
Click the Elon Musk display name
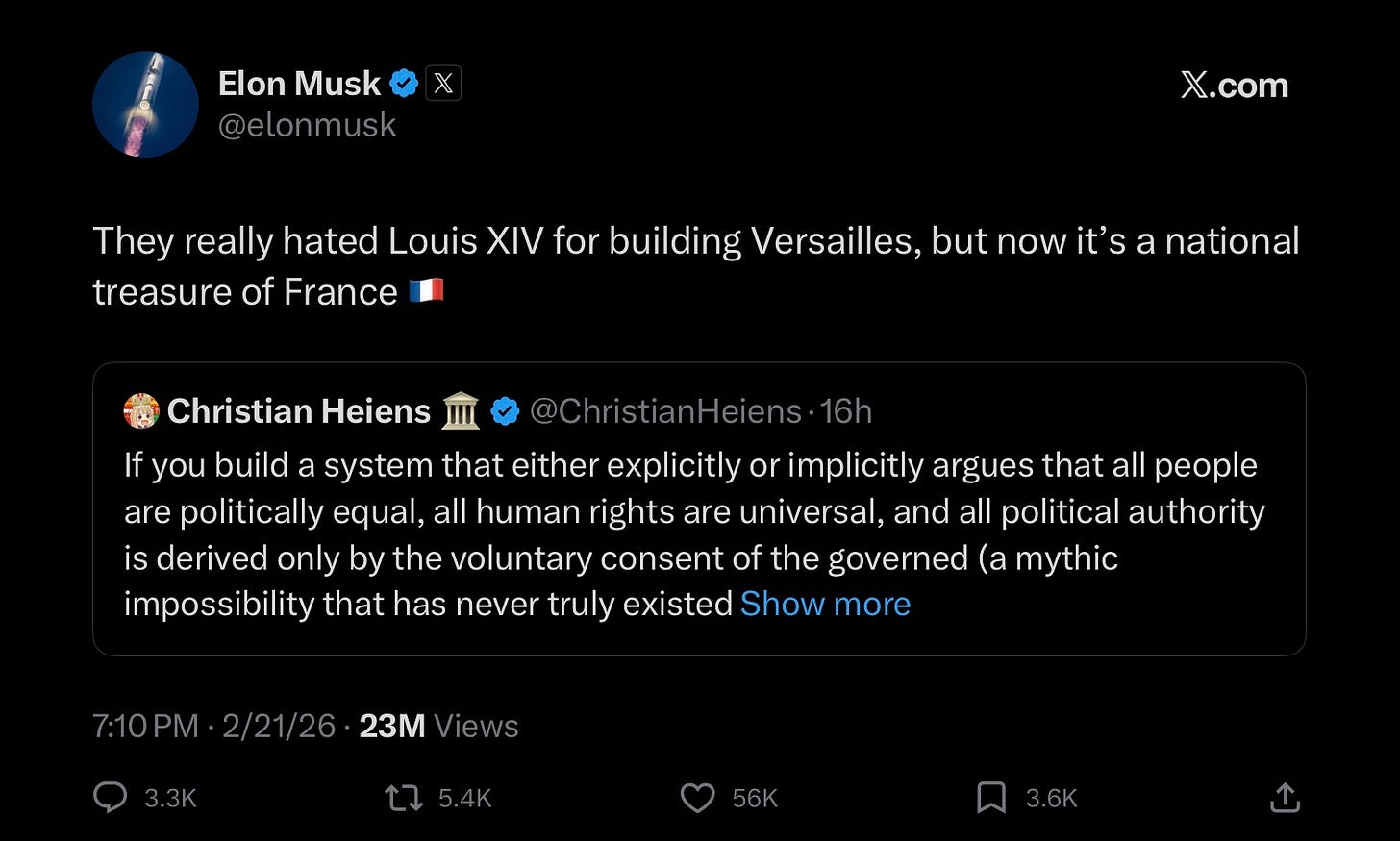tap(299, 84)
